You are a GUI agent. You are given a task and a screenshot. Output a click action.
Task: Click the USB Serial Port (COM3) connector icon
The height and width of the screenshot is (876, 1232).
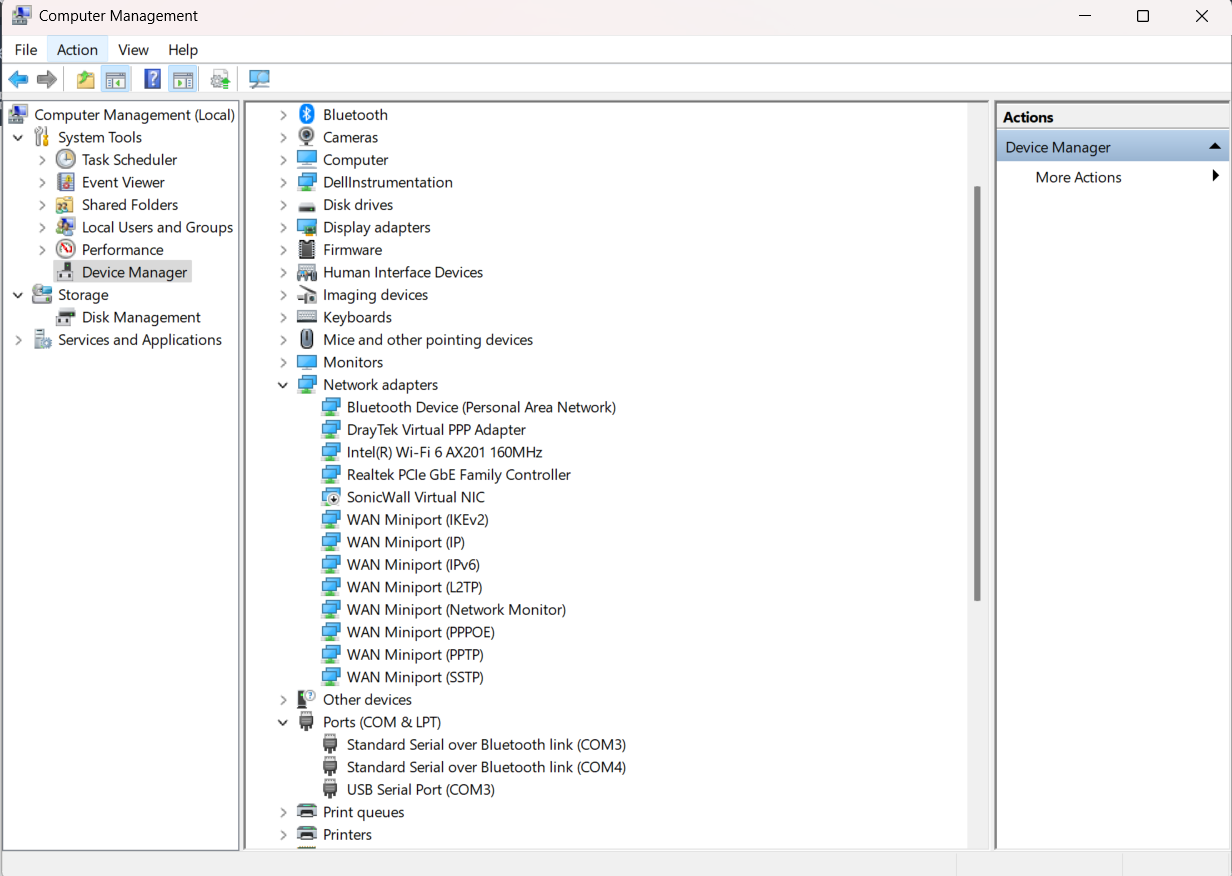[331, 790]
